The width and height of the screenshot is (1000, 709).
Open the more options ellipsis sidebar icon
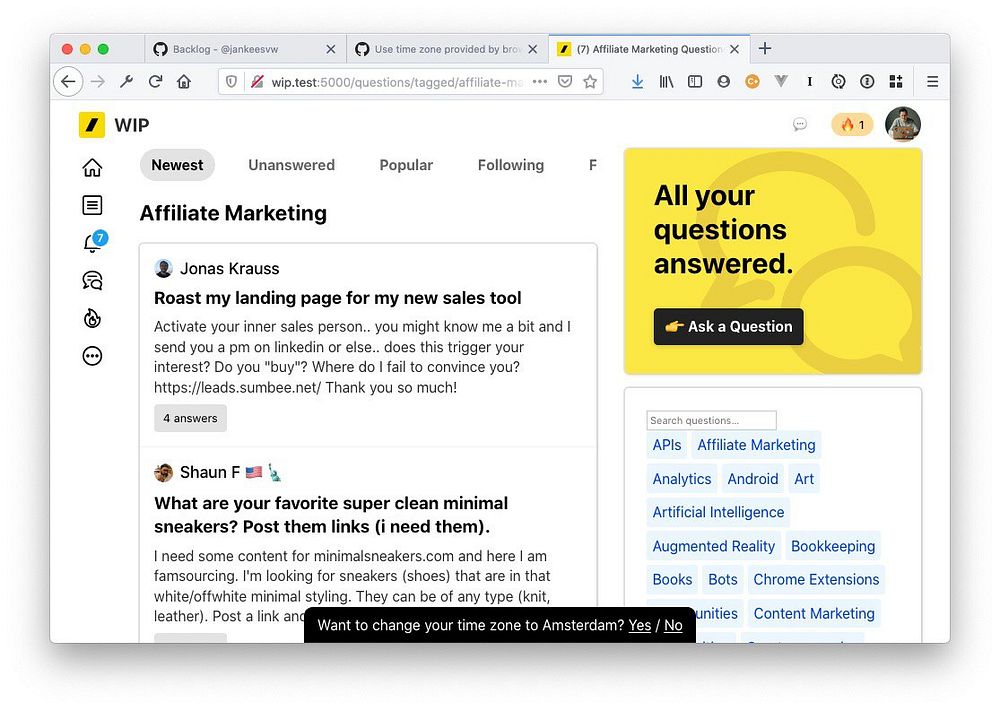[x=92, y=356]
